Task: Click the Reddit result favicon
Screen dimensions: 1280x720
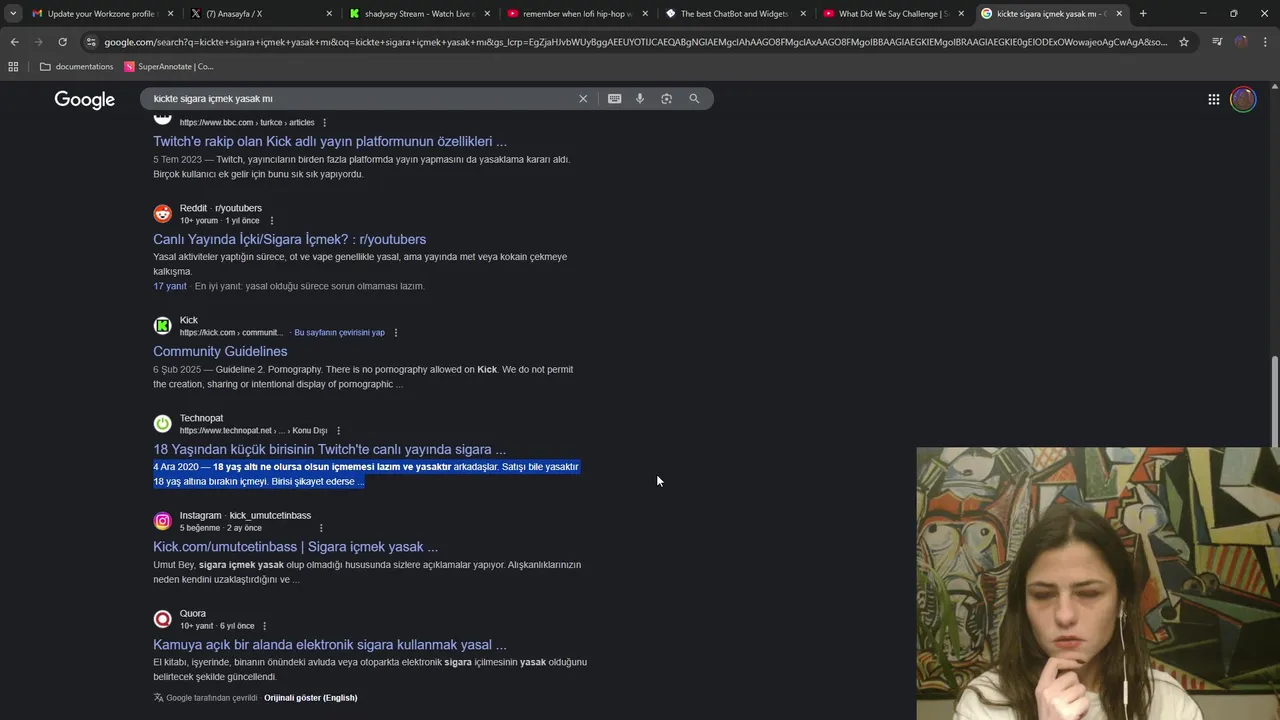Action: (x=162, y=214)
